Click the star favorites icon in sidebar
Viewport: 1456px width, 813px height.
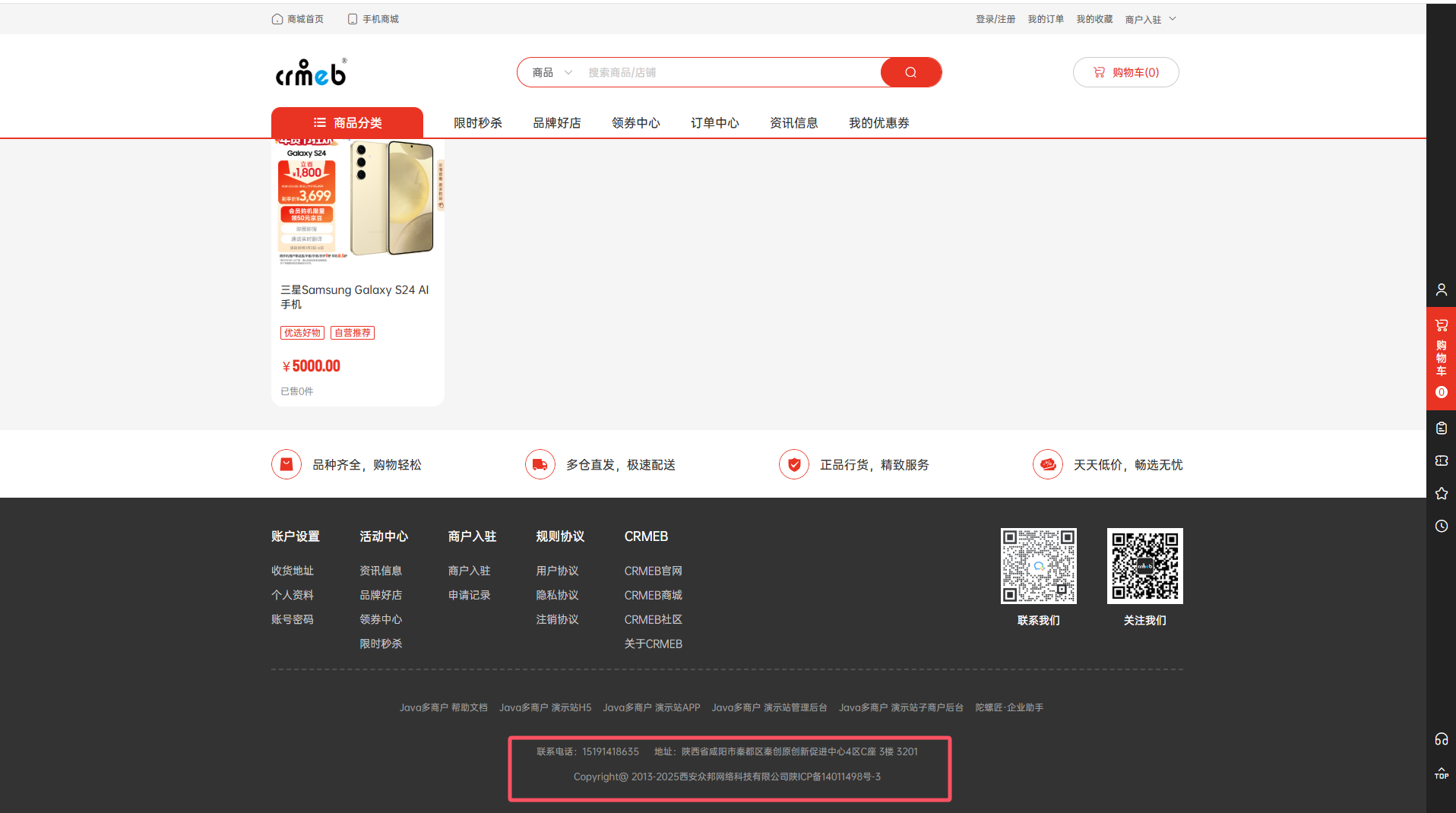coord(1441,493)
